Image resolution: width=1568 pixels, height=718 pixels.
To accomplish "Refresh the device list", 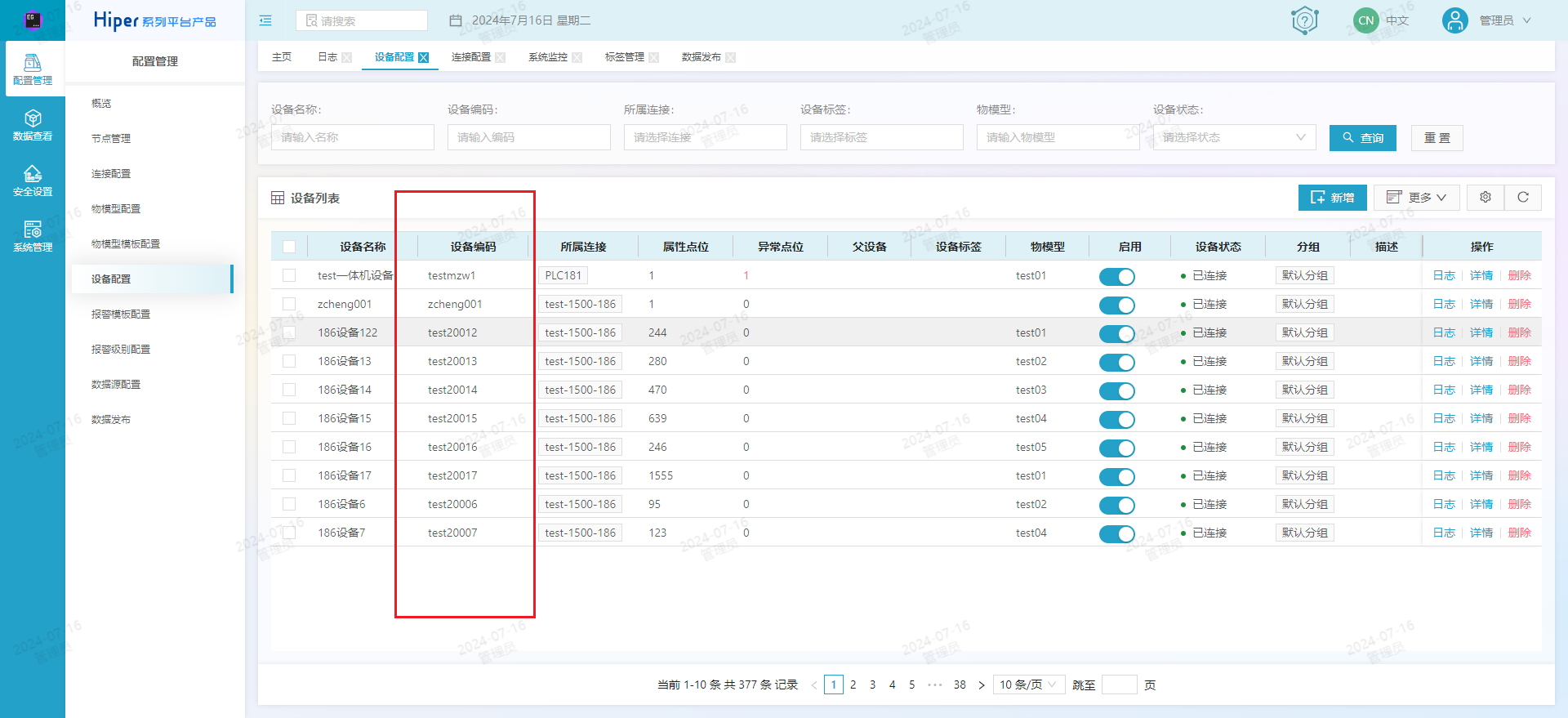I will pyautogui.click(x=1523, y=197).
